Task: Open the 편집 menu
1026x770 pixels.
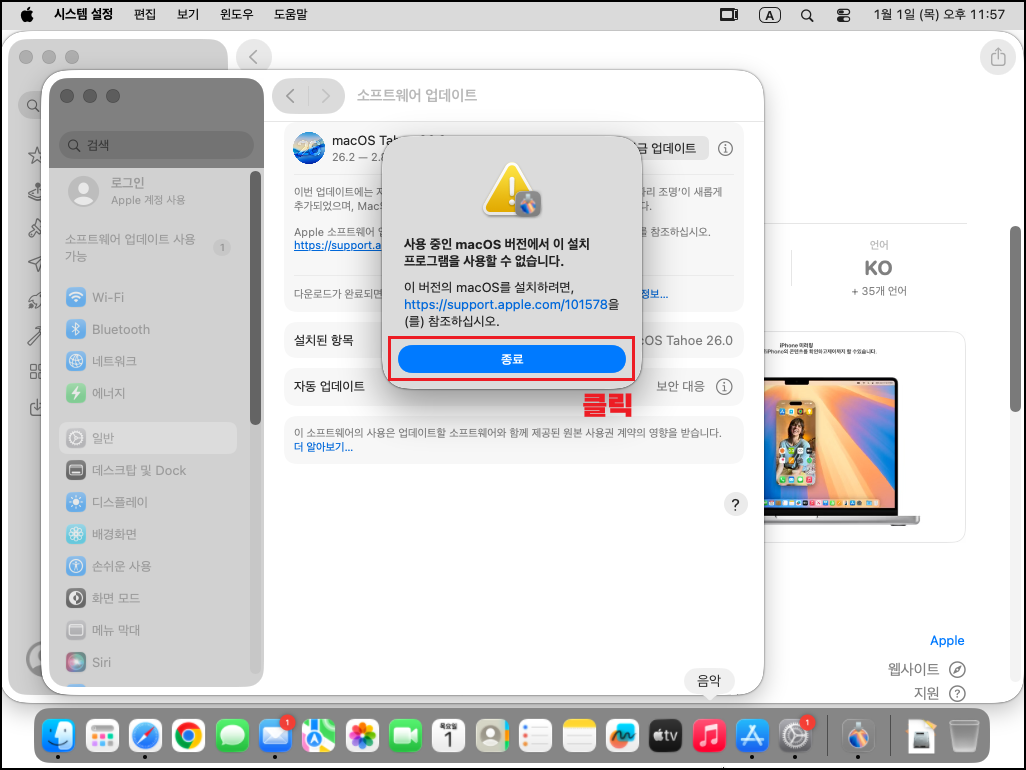Action: 145,14
